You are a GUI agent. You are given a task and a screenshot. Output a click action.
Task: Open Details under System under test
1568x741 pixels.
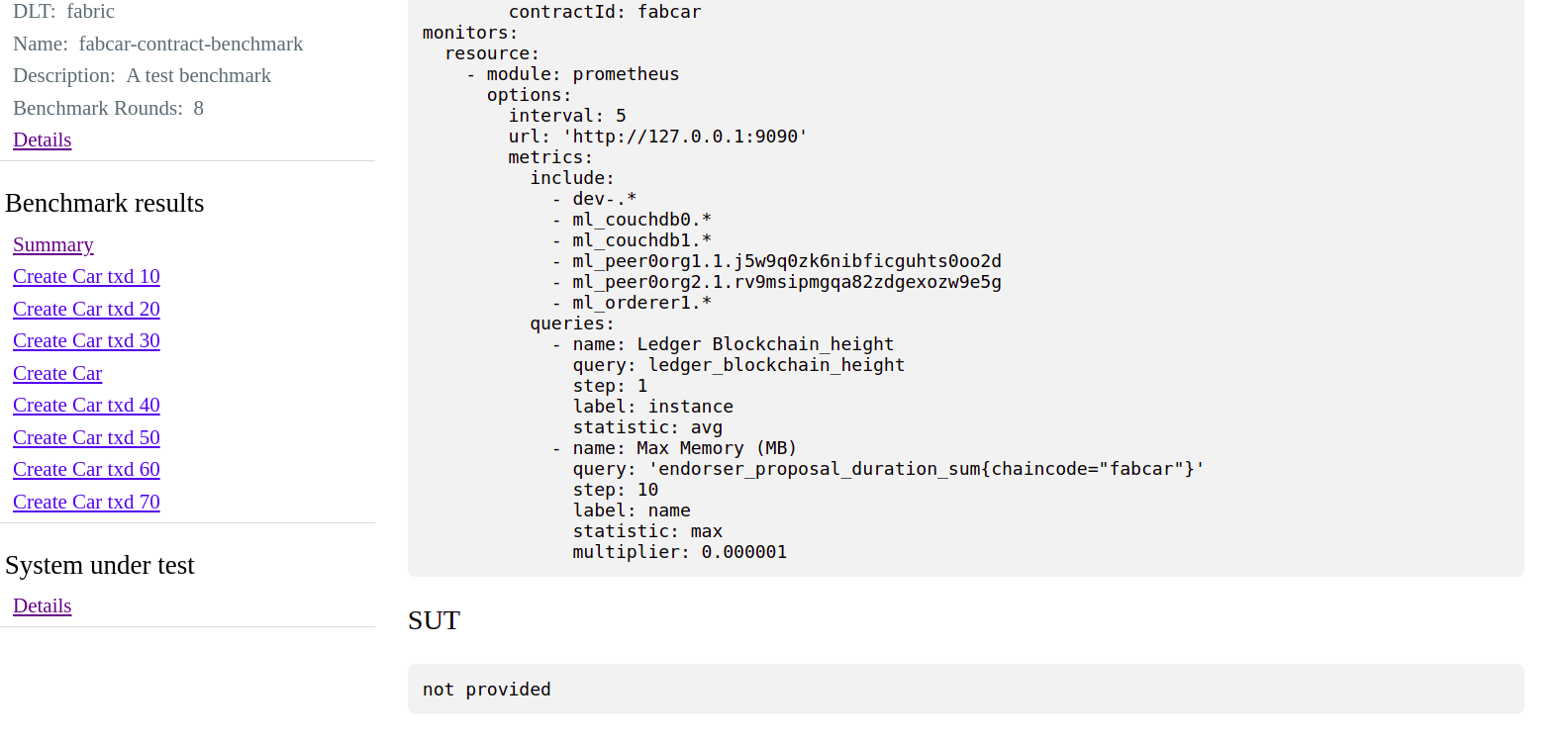point(42,605)
